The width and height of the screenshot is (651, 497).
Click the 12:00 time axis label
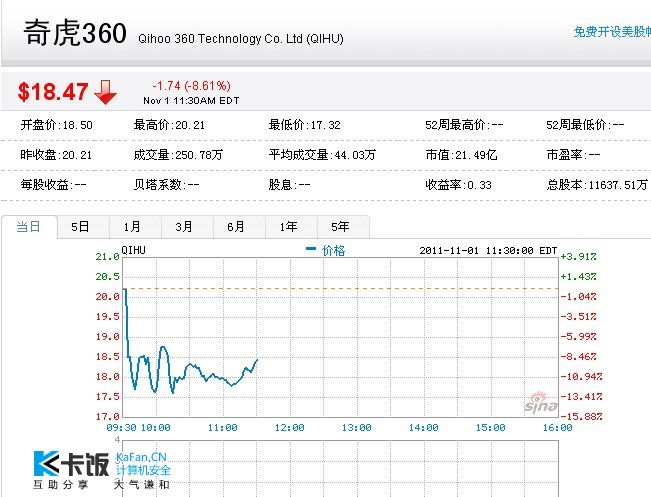click(289, 428)
